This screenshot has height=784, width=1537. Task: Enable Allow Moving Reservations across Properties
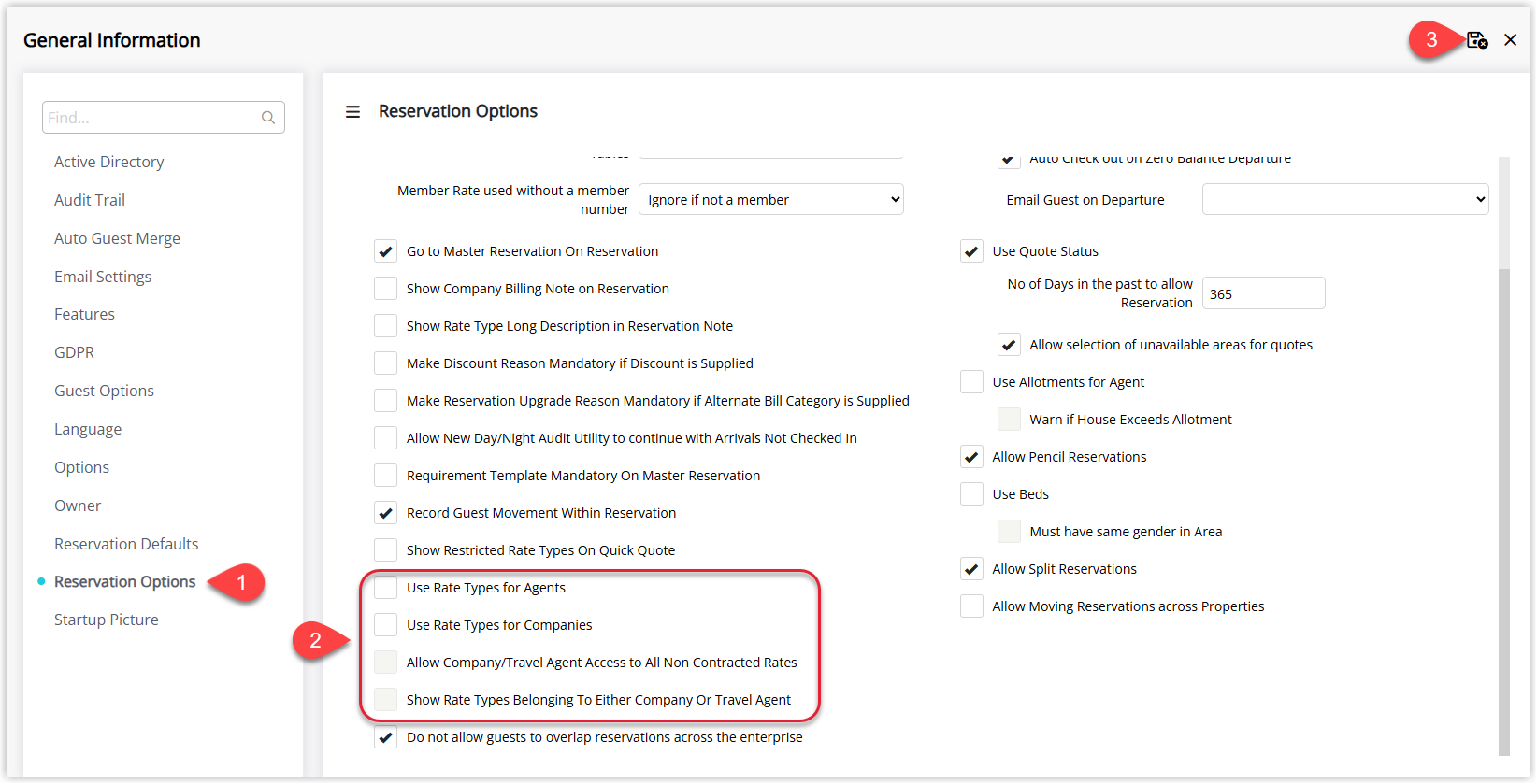[x=971, y=606]
